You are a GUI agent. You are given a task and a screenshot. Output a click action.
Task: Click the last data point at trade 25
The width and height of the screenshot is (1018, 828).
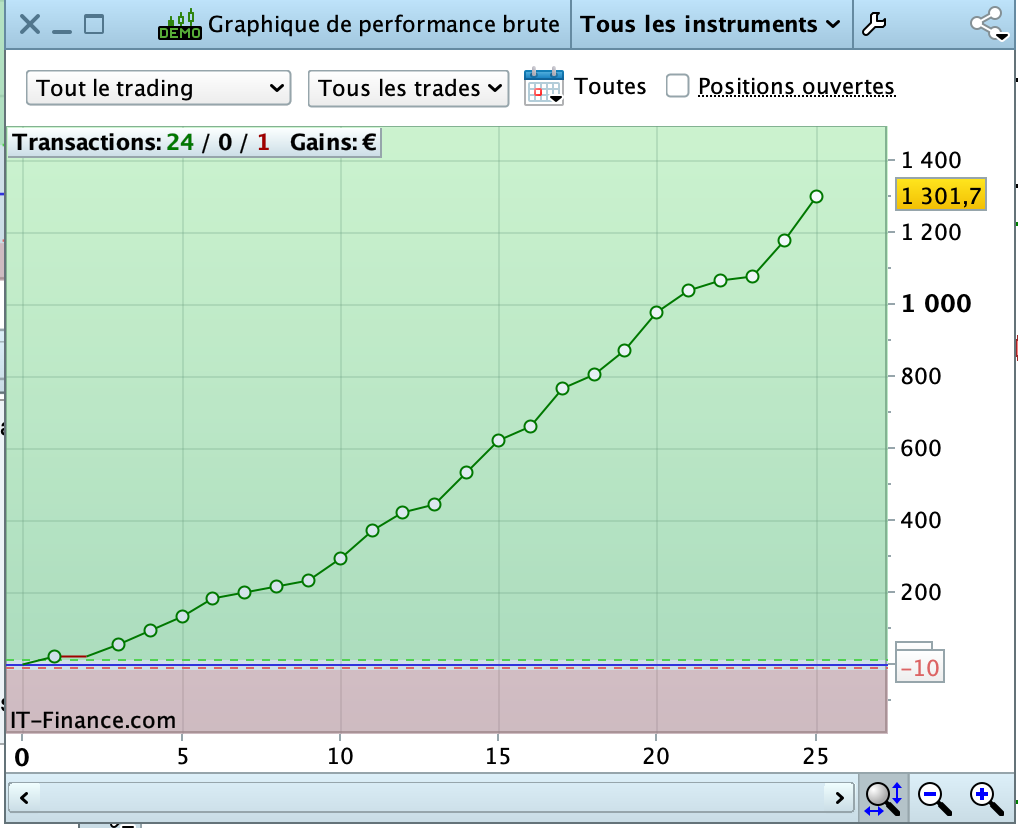click(816, 196)
